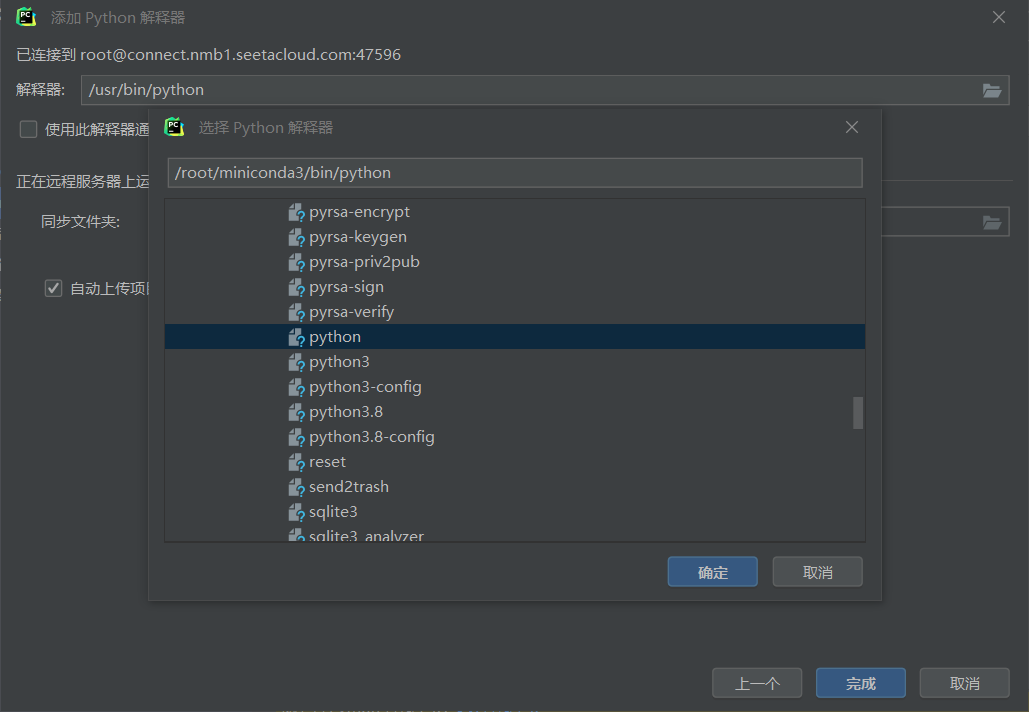
Task: Click PyCharm logo in 选择 Python 解释器 title
Action: coord(174,127)
